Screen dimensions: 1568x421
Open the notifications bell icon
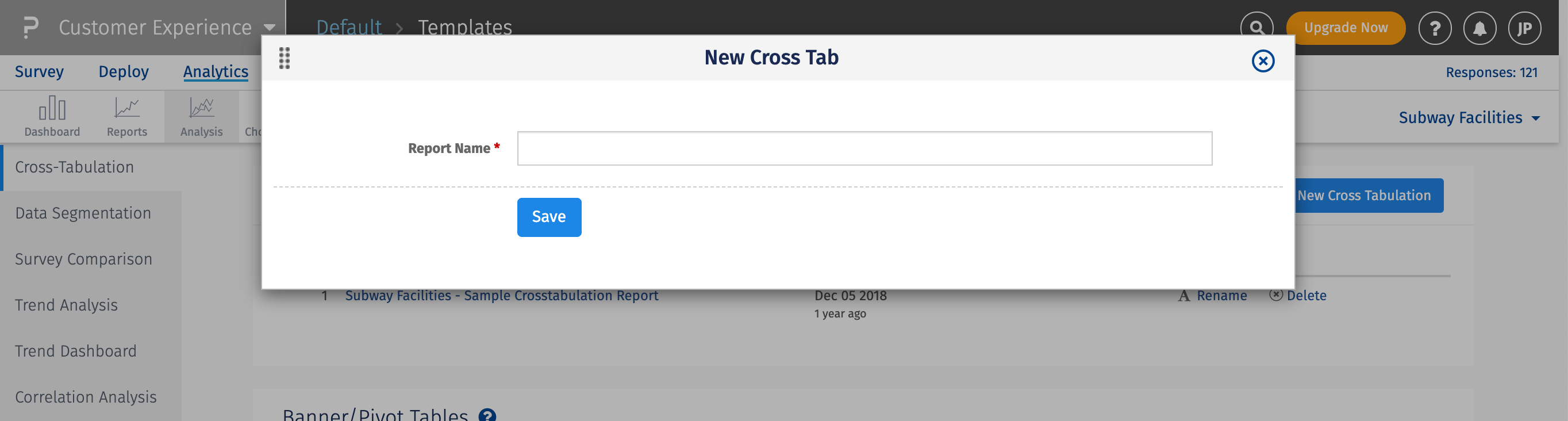coord(1479,28)
